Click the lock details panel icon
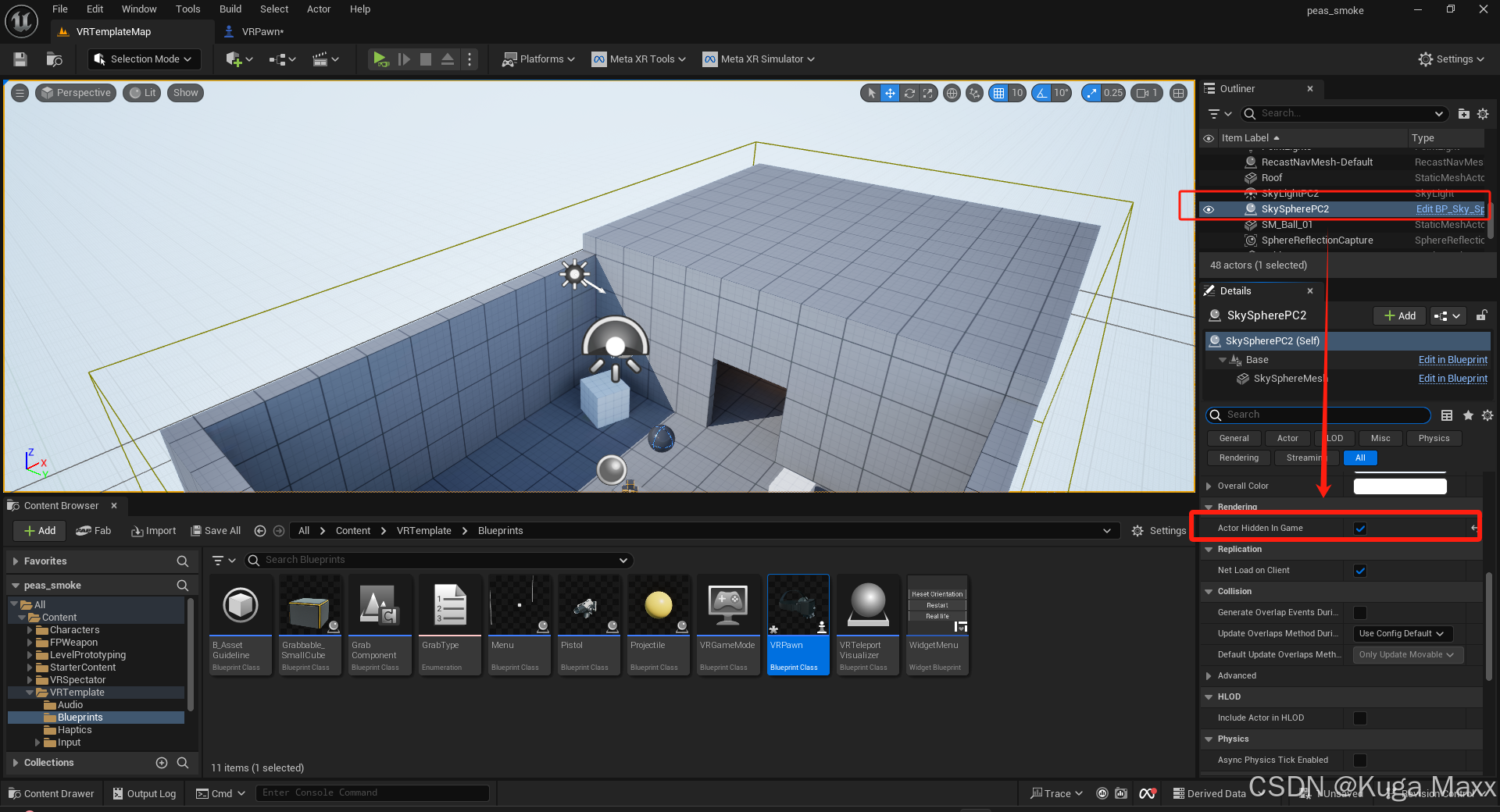This screenshot has height=812, width=1500. [x=1481, y=316]
